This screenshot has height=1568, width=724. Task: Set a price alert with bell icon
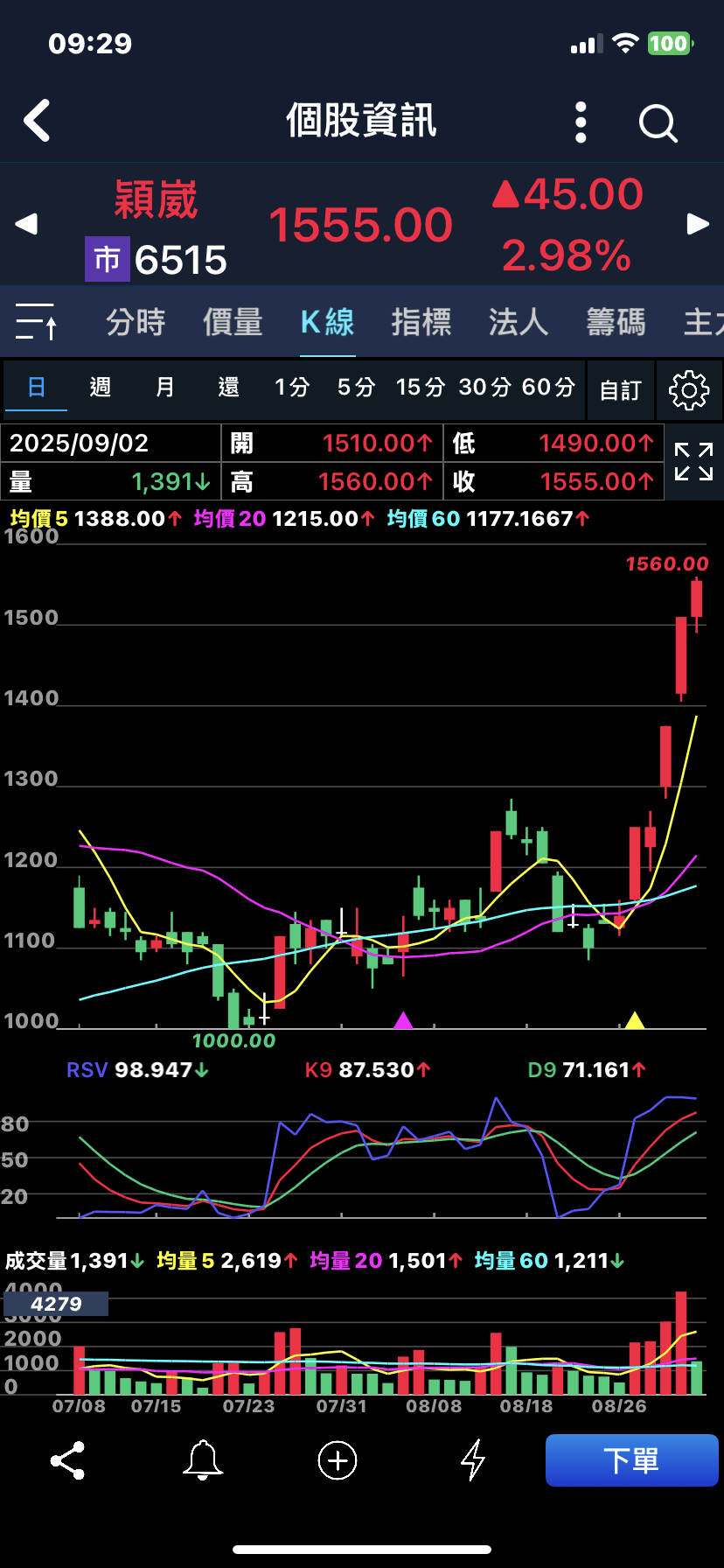pos(203,1459)
